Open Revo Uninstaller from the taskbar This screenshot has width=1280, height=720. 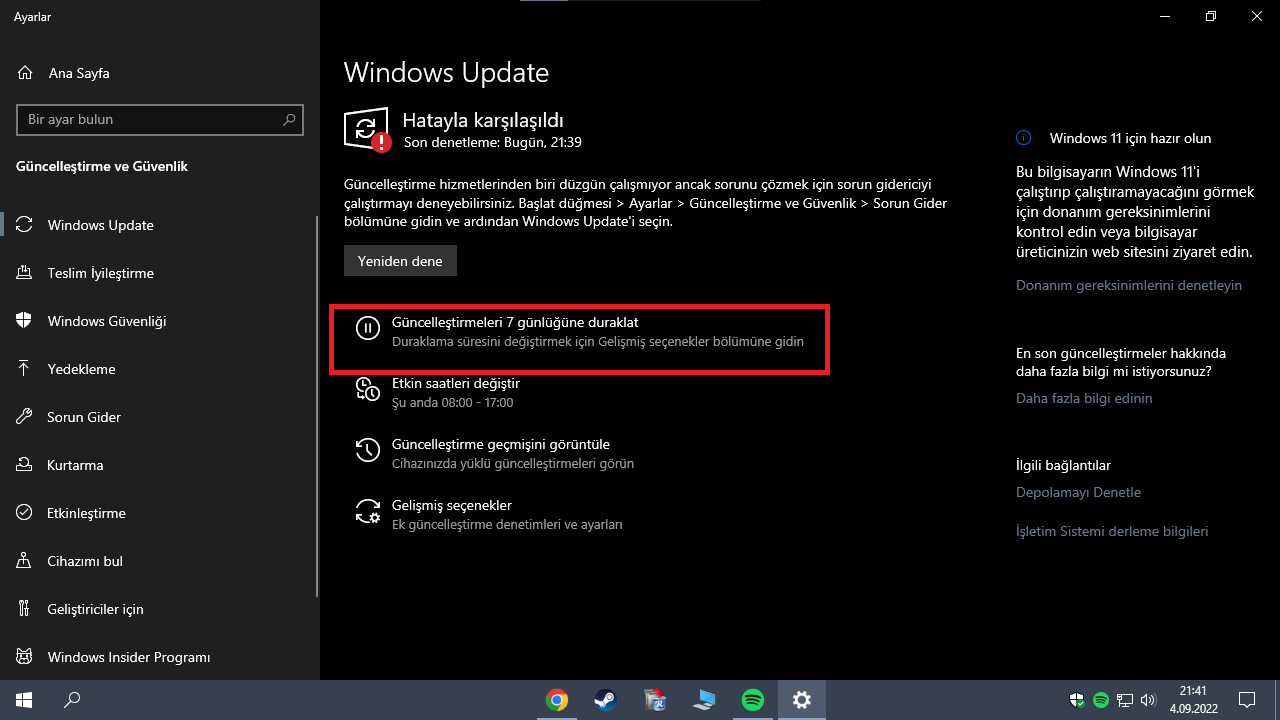655,700
